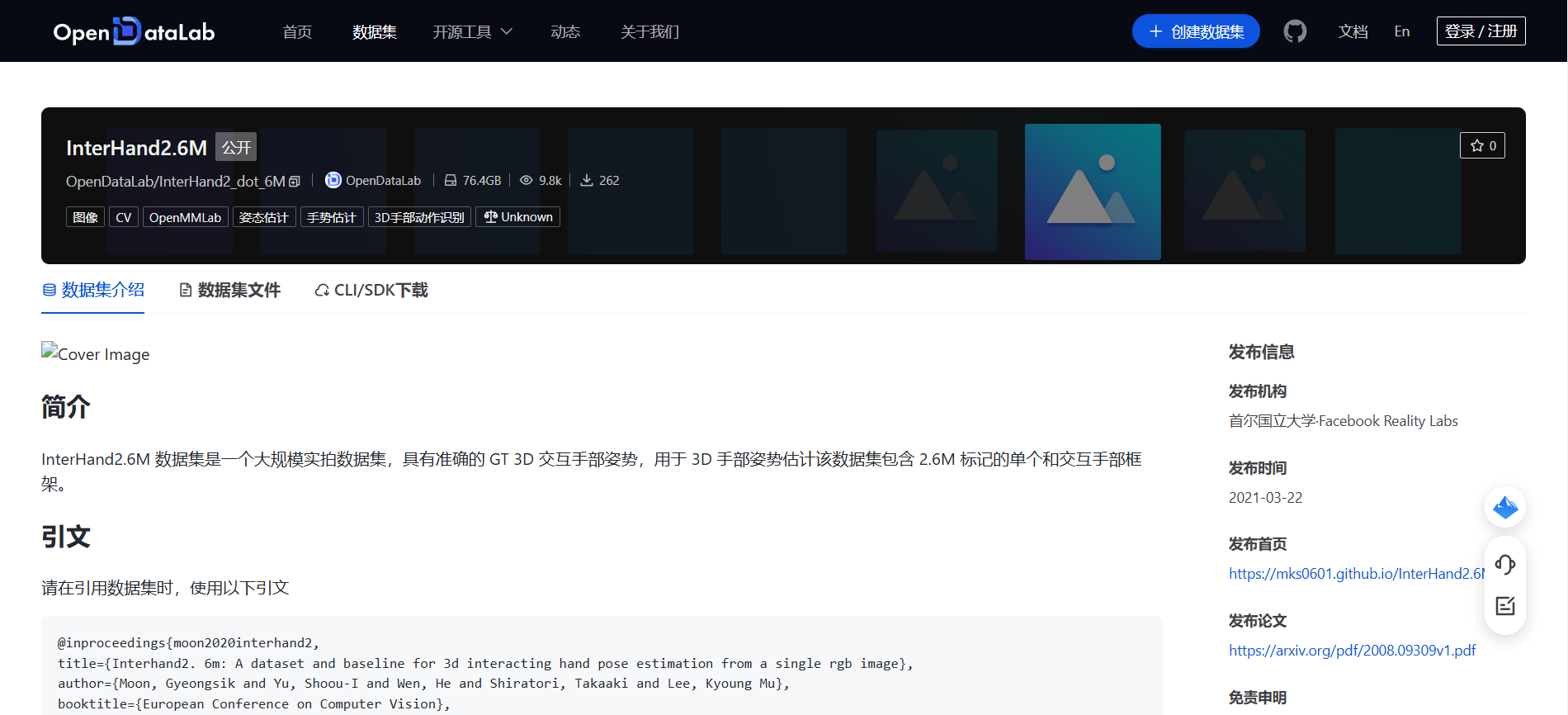Star the InterHand2.6M dataset
The height and width of the screenshot is (715, 1568).
coord(1482,145)
